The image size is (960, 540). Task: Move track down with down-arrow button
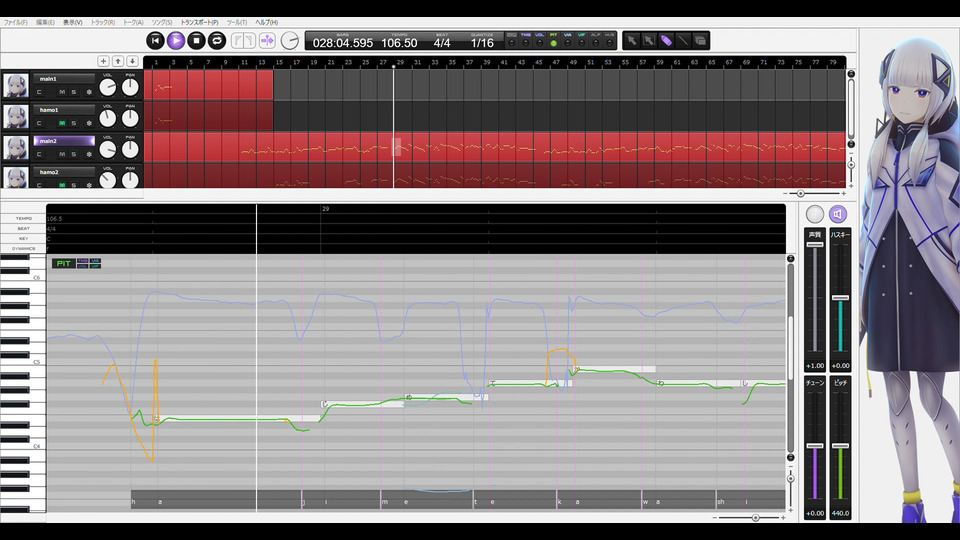click(132, 61)
